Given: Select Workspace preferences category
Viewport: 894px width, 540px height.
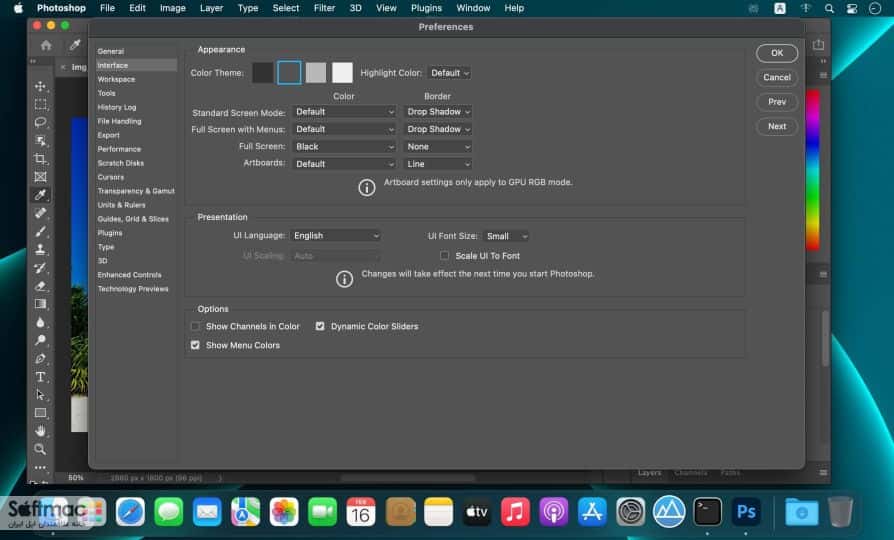Looking at the screenshot, I should tap(116, 79).
